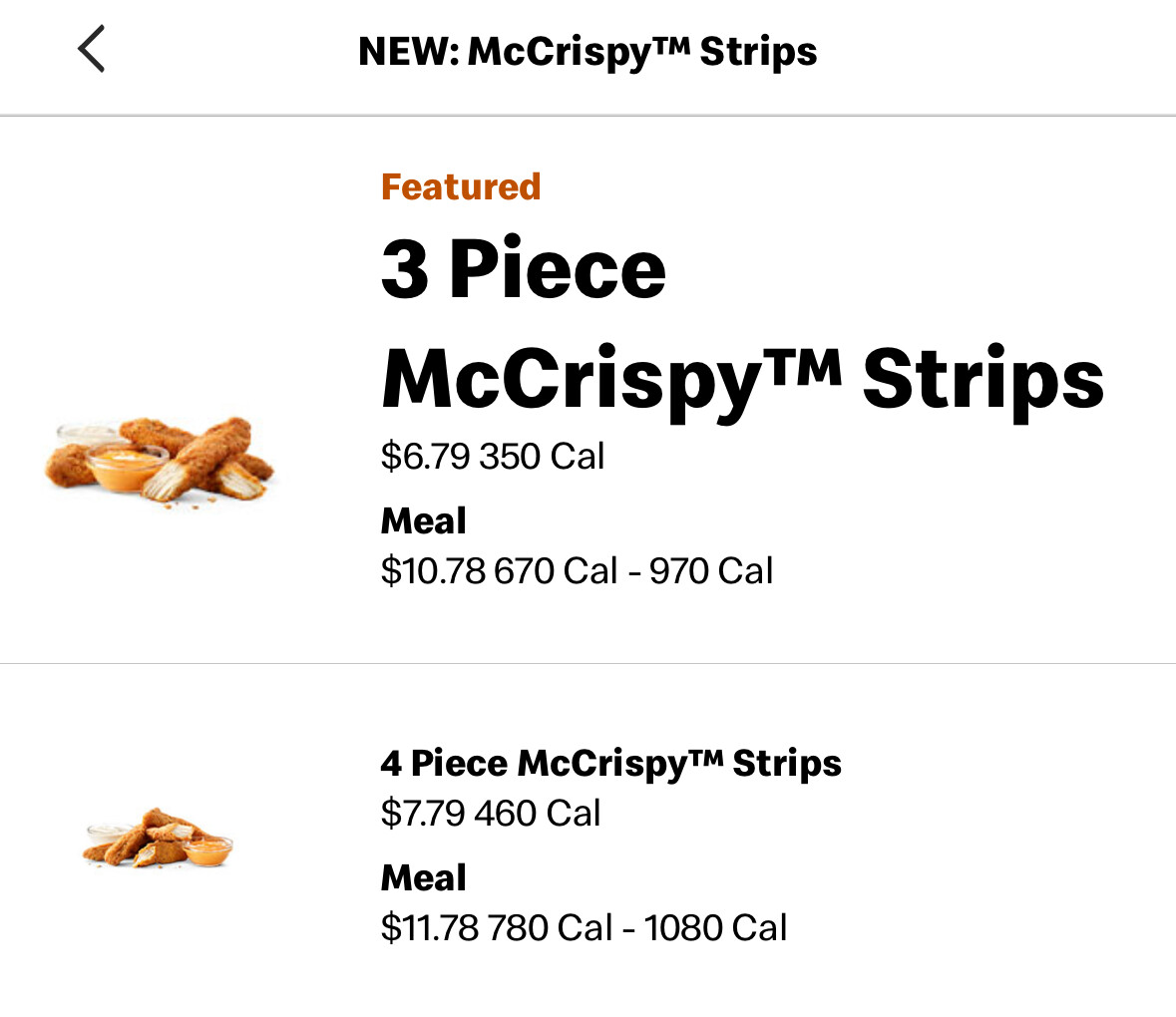Click the orange sauce cup in 3 Piece photo
Screen dimensions: 1176x1017
[127, 469]
